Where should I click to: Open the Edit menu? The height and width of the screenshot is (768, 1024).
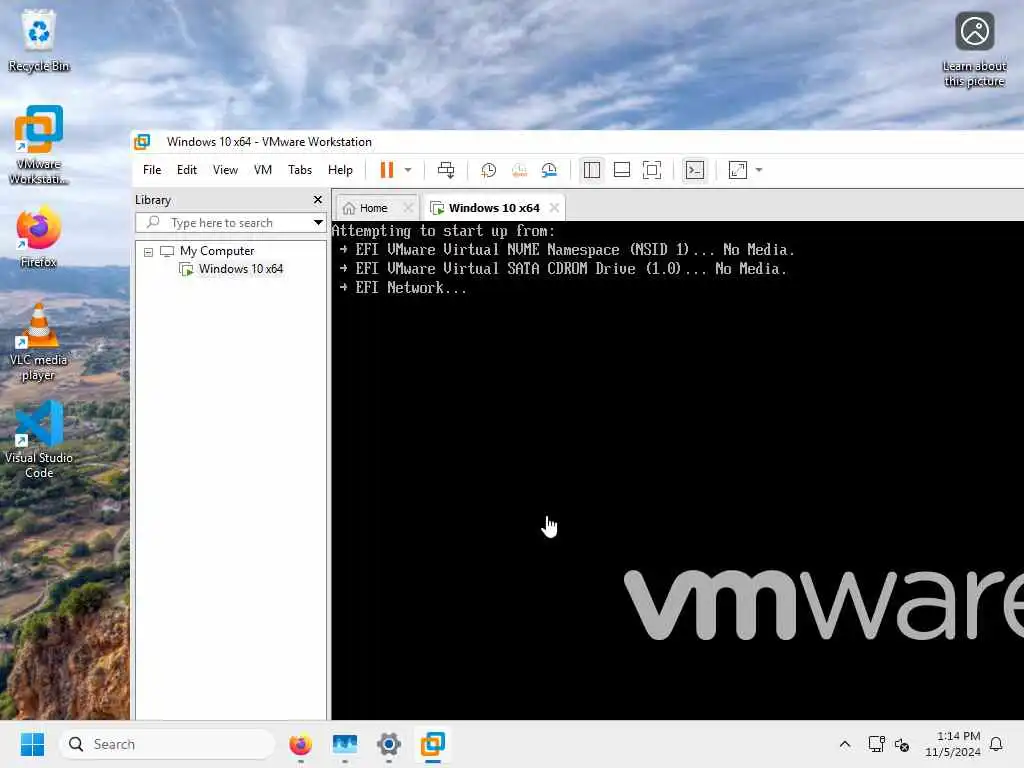point(187,170)
